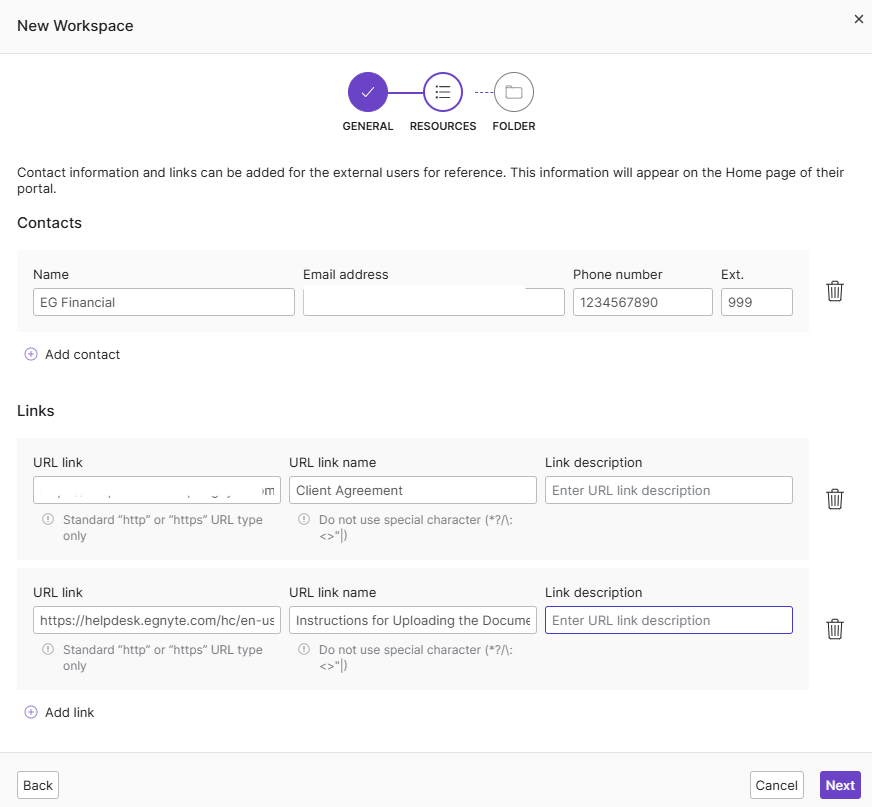This screenshot has width=872, height=807.
Task: Delete the Client Agreement link row
Action: coord(835,499)
